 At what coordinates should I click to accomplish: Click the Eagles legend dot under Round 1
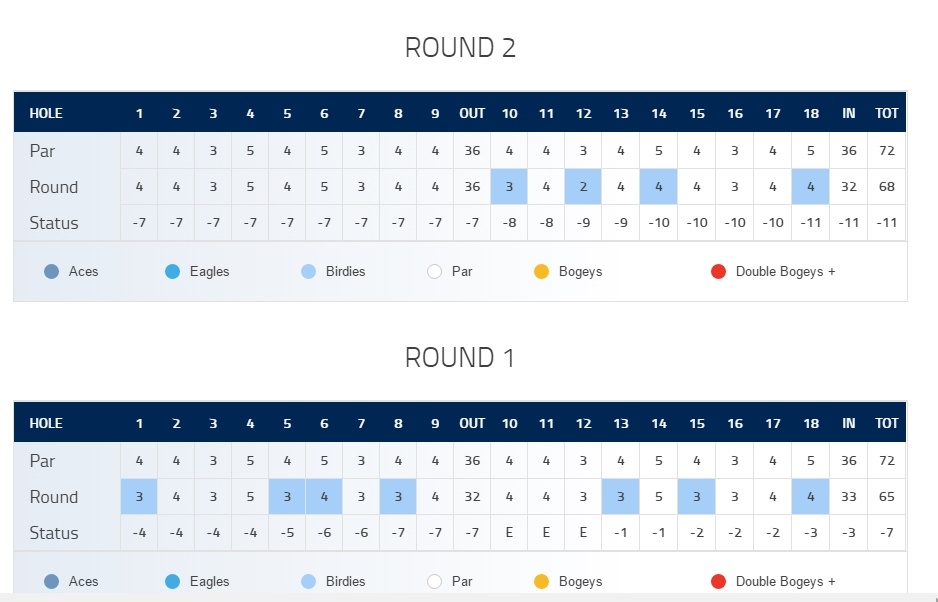point(172,582)
